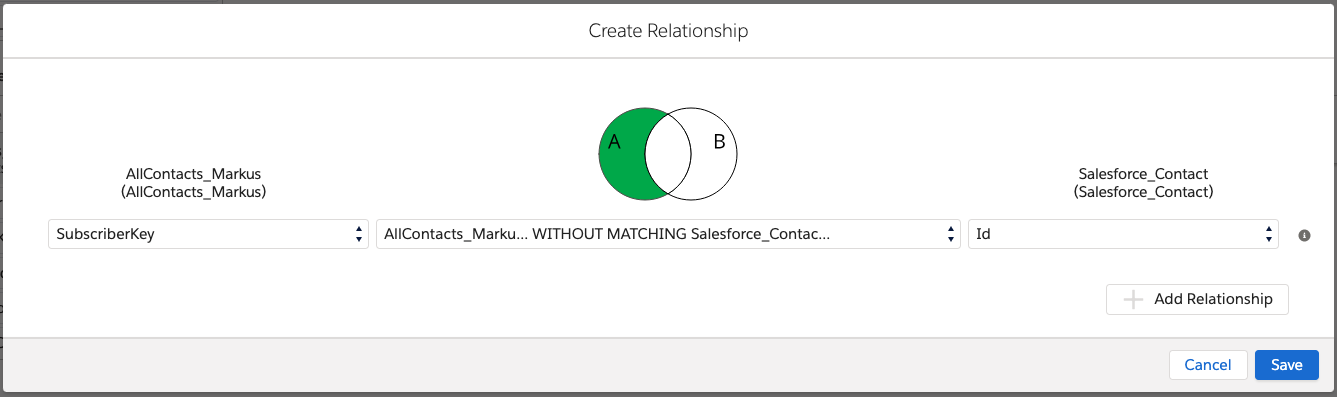Click the parenthesized (Salesforce_Contact) sublabel

tap(1142, 191)
